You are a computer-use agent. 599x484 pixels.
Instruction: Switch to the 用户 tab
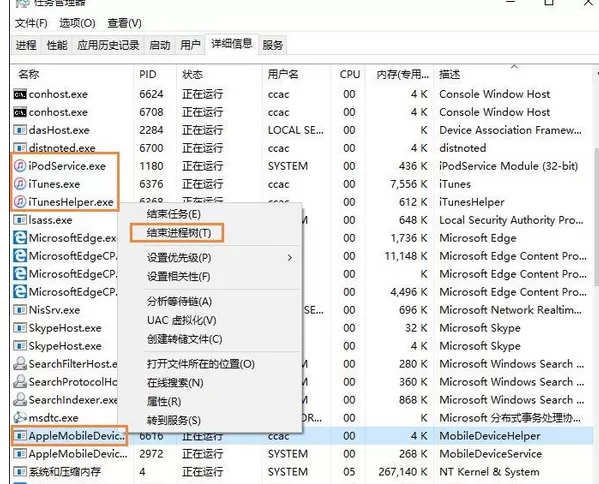coord(190,45)
